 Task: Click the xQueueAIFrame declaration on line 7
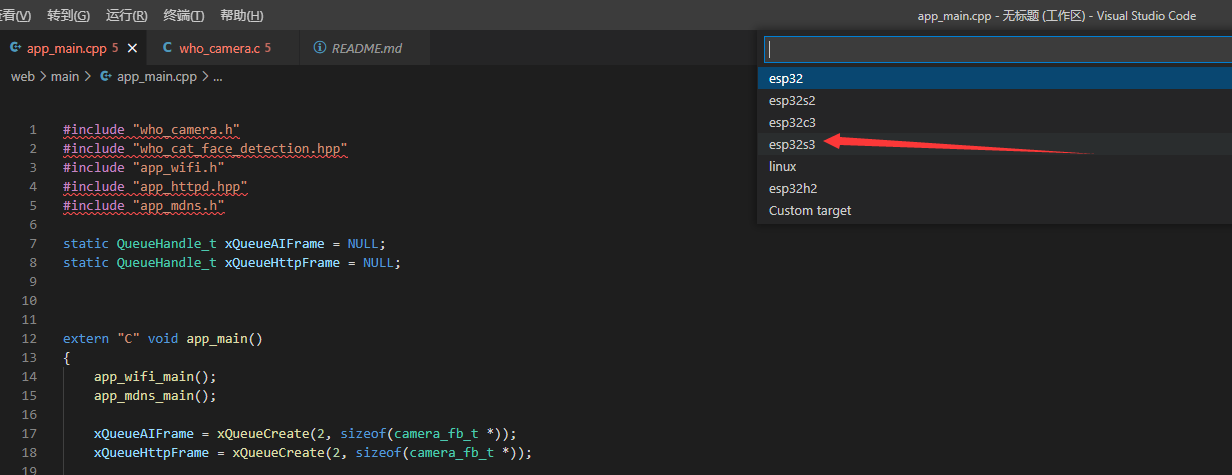click(282, 243)
